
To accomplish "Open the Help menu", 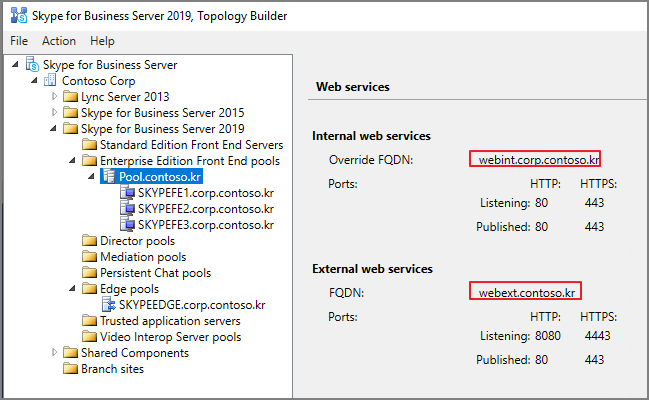I will 102,41.
